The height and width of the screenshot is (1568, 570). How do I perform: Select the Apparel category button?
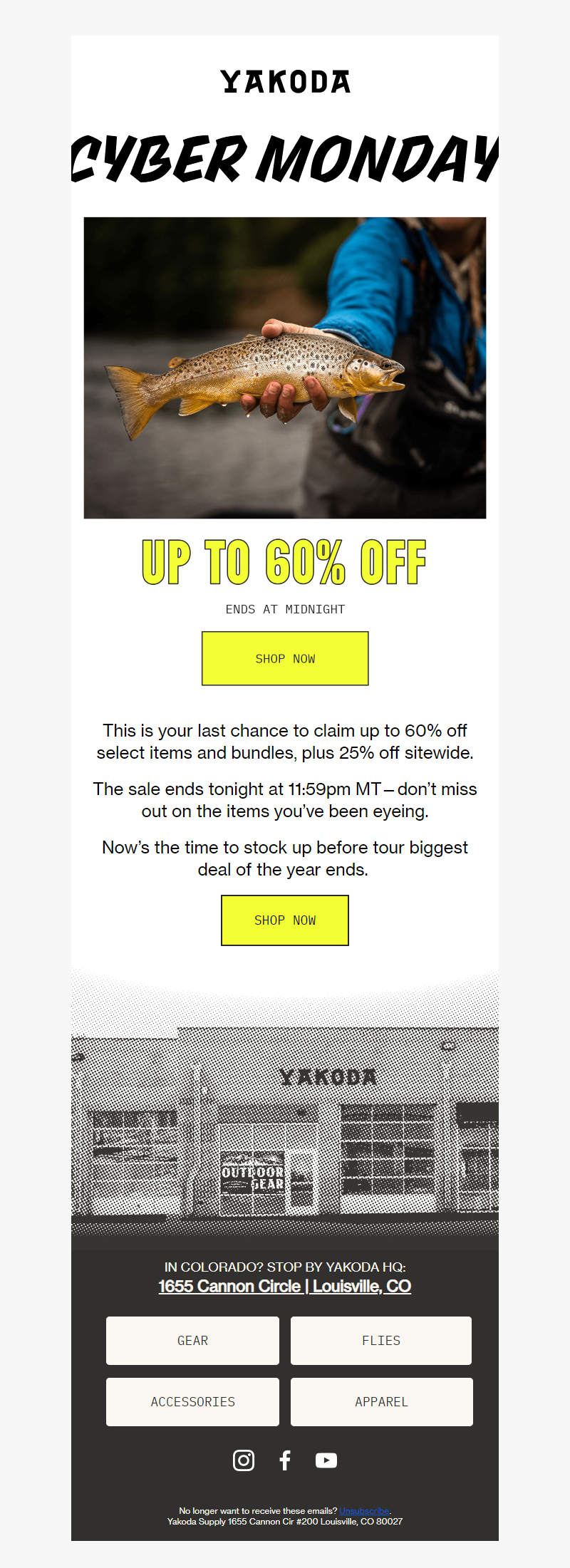(381, 1402)
